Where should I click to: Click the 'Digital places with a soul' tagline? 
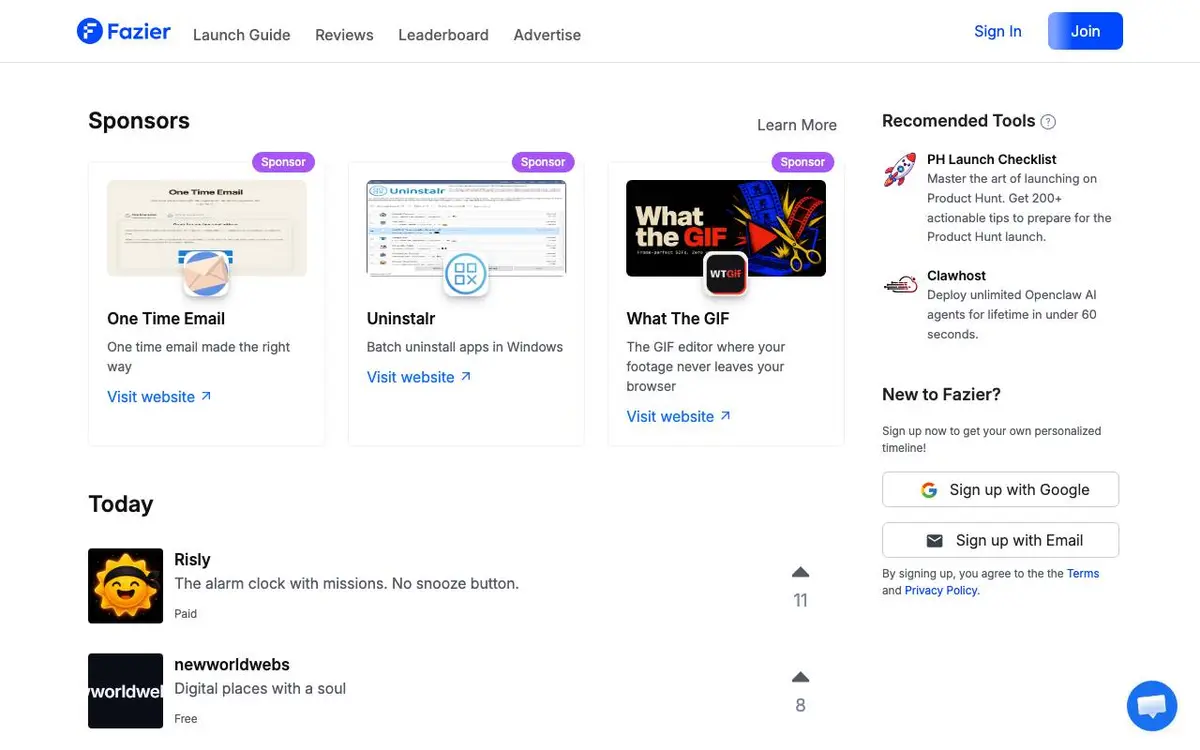click(x=260, y=689)
